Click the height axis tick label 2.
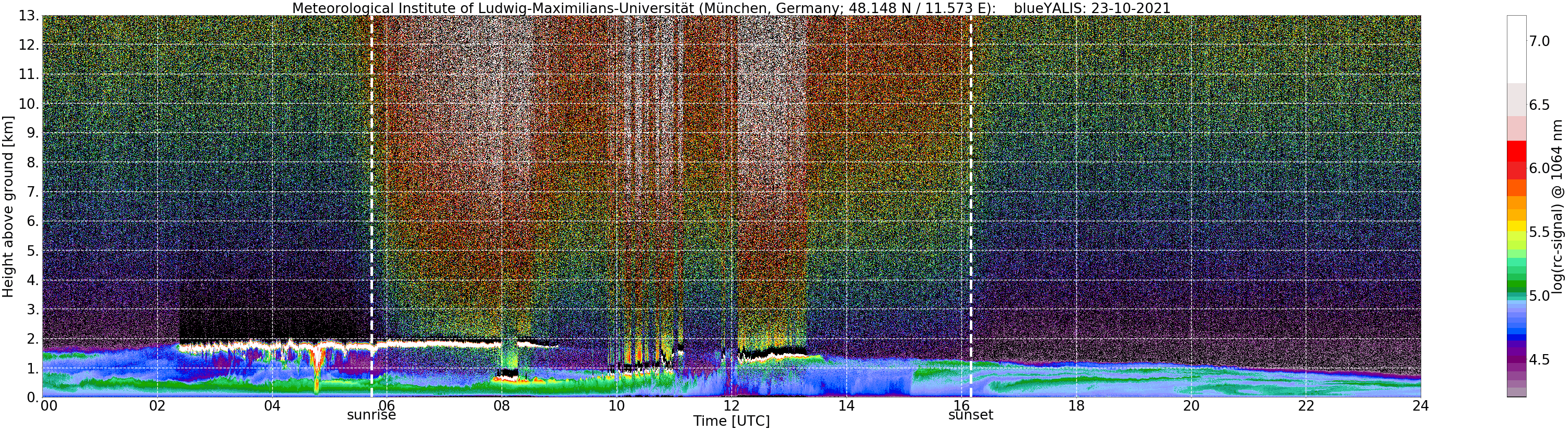This screenshot has height=431, width=1568. [33, 339]
